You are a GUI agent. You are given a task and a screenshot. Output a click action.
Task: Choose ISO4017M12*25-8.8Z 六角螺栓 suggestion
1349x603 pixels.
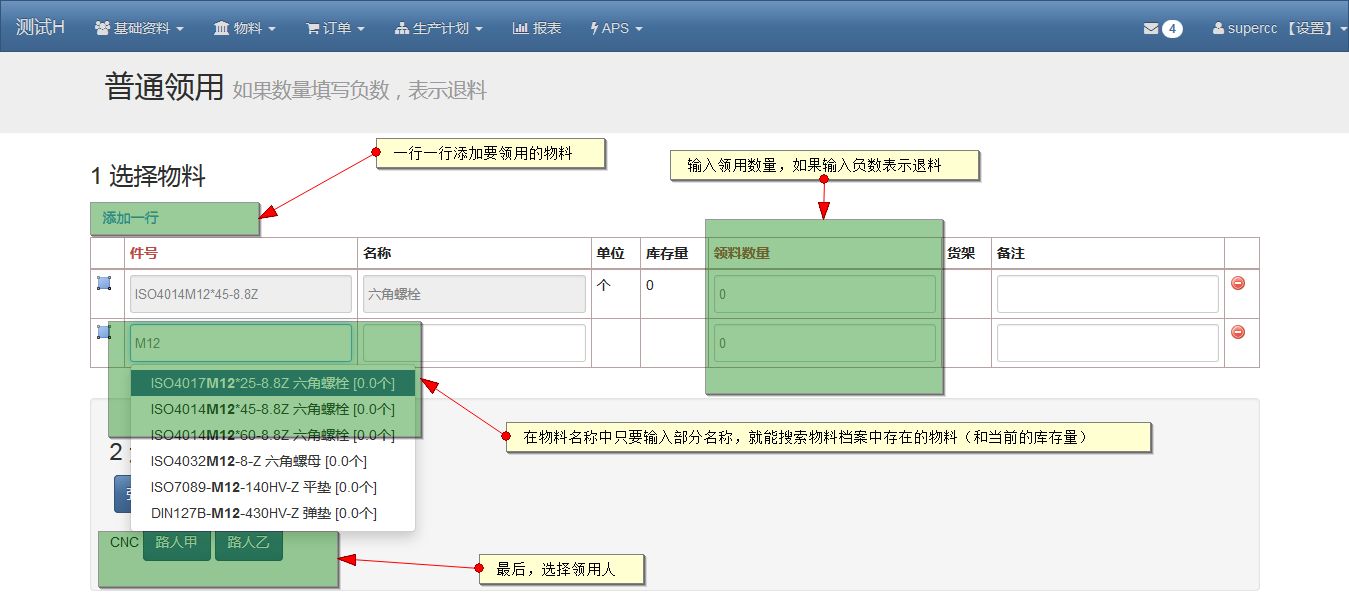pyautogui.click(x=272, y=383)
